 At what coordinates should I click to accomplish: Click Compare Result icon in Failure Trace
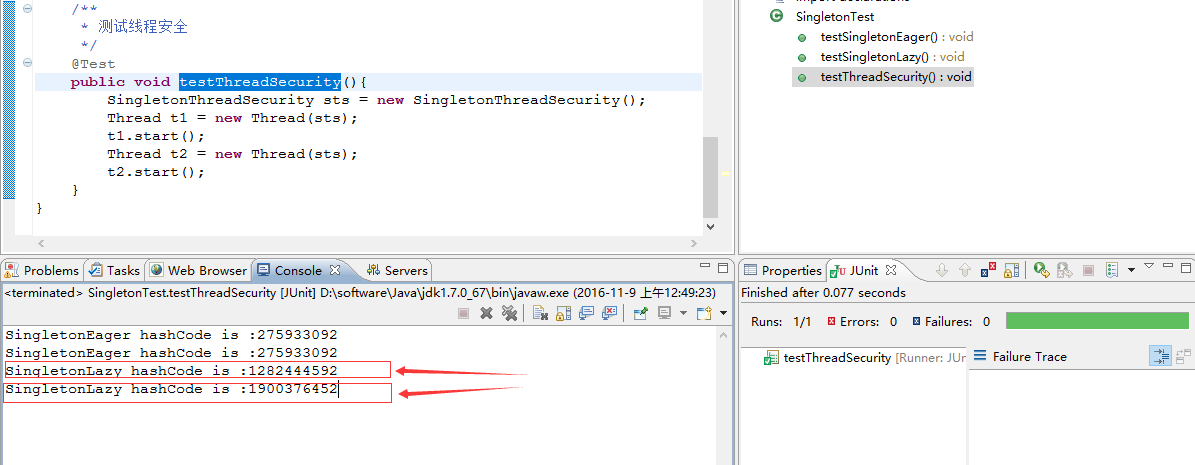1183,356
